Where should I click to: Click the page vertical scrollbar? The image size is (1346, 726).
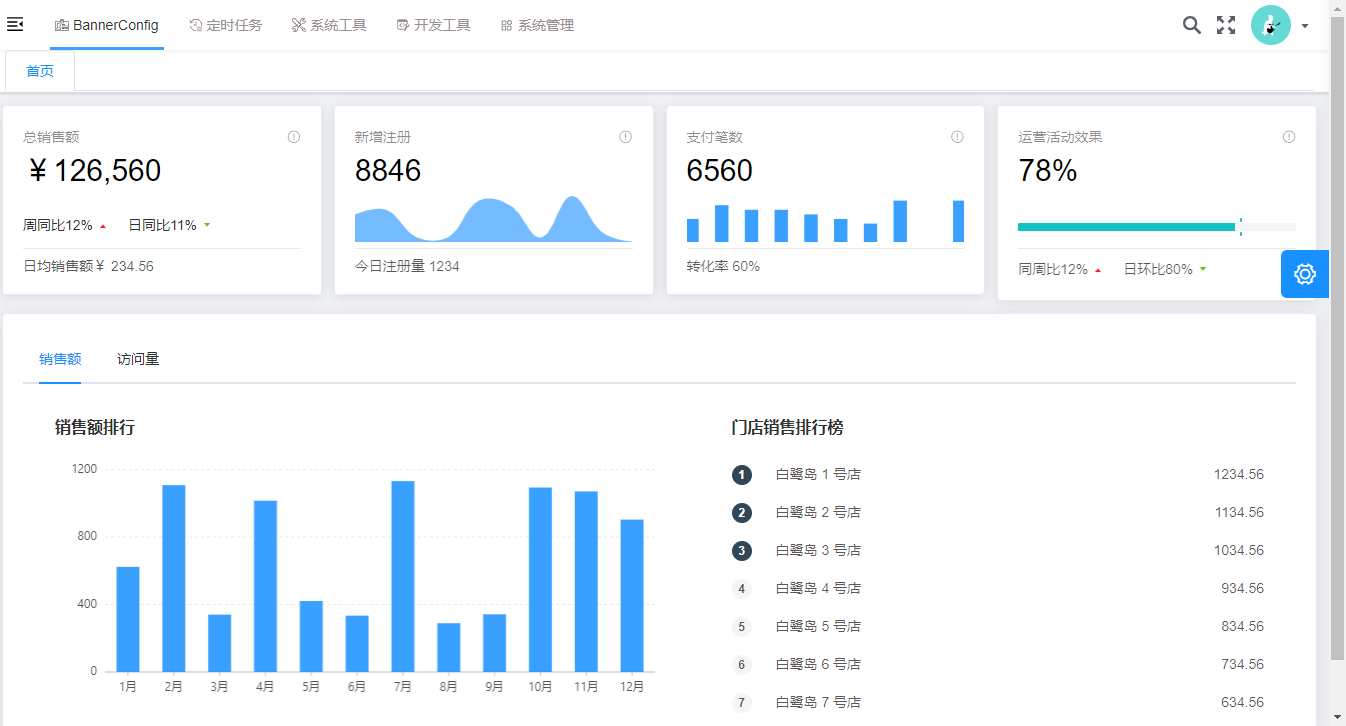click(x=1337, y=340)
